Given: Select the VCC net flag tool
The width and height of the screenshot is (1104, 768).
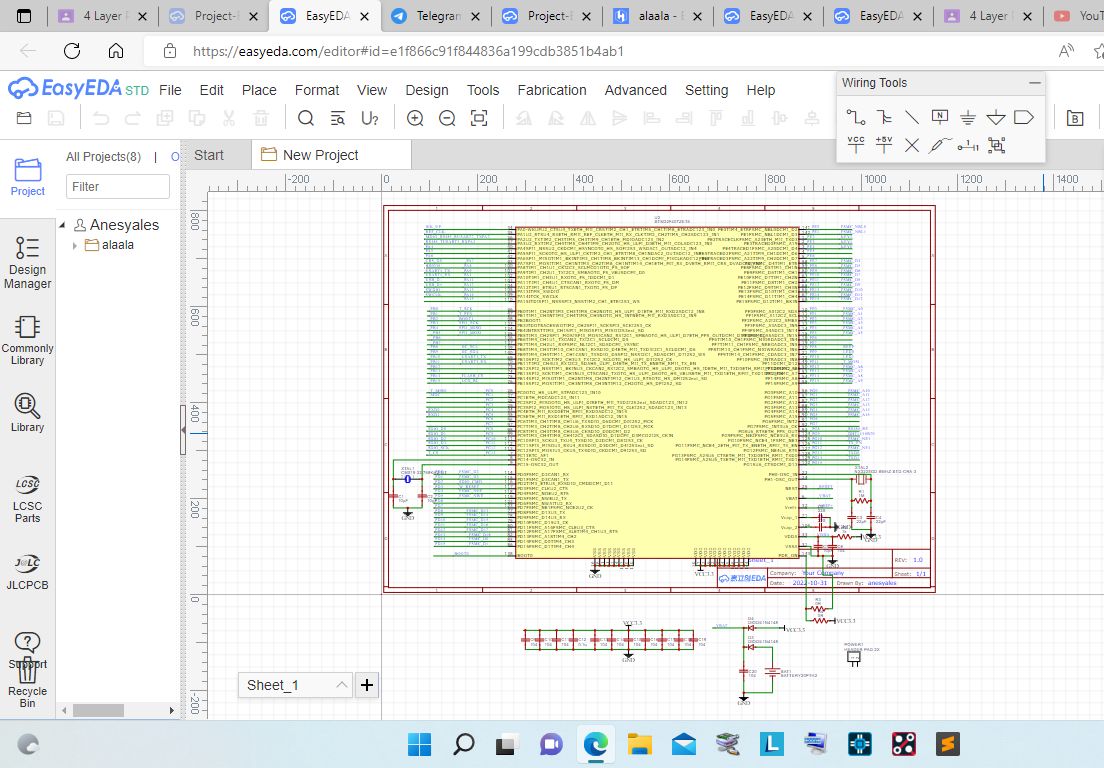Looking at the screenshot, I should coord(856,145).
